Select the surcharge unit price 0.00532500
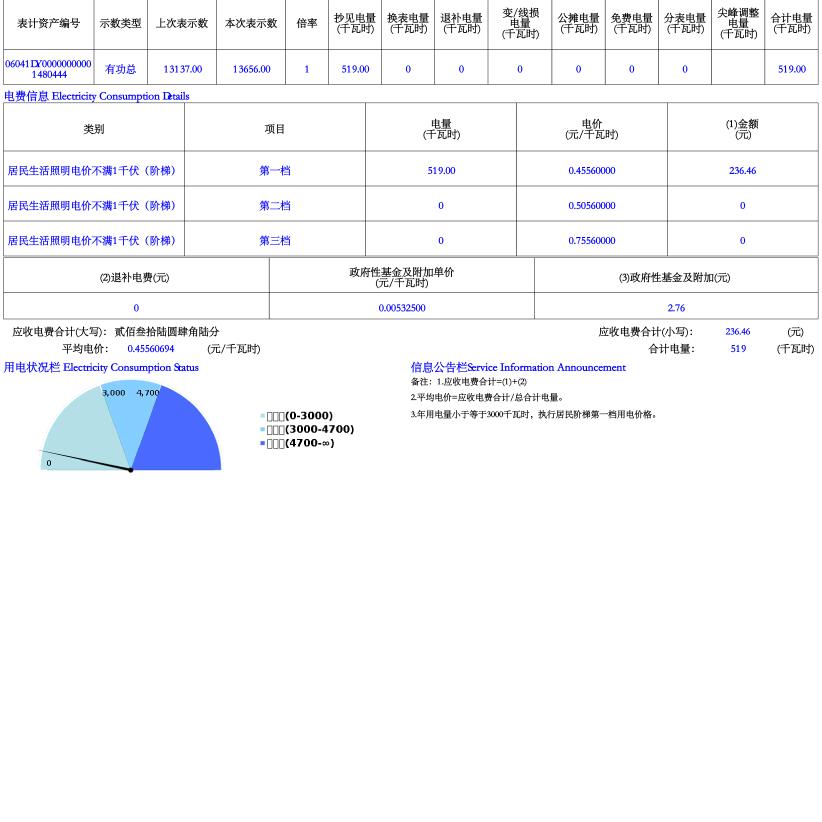 (x=402, y=308)
